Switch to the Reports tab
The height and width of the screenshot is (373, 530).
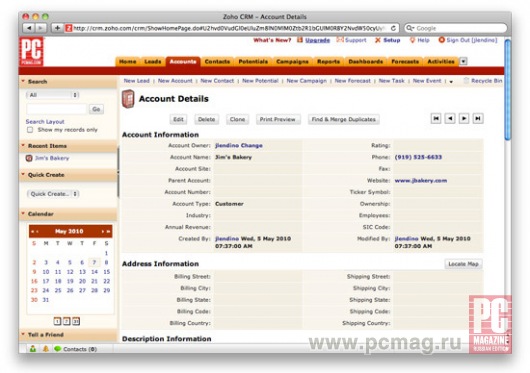click(x=329, y=61)
